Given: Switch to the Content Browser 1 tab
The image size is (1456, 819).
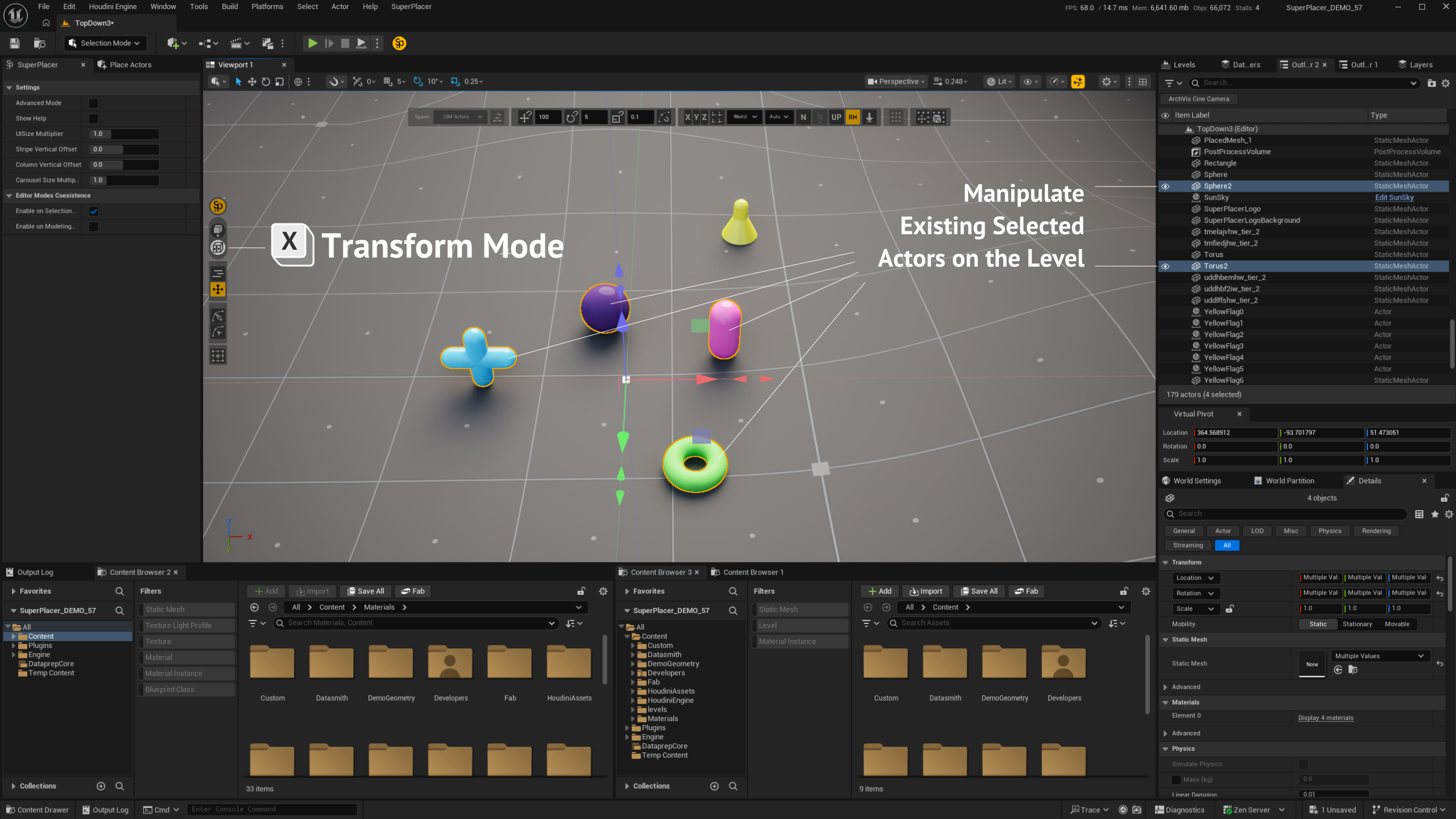Looking at the screenshot, I should tap(747, 572).
